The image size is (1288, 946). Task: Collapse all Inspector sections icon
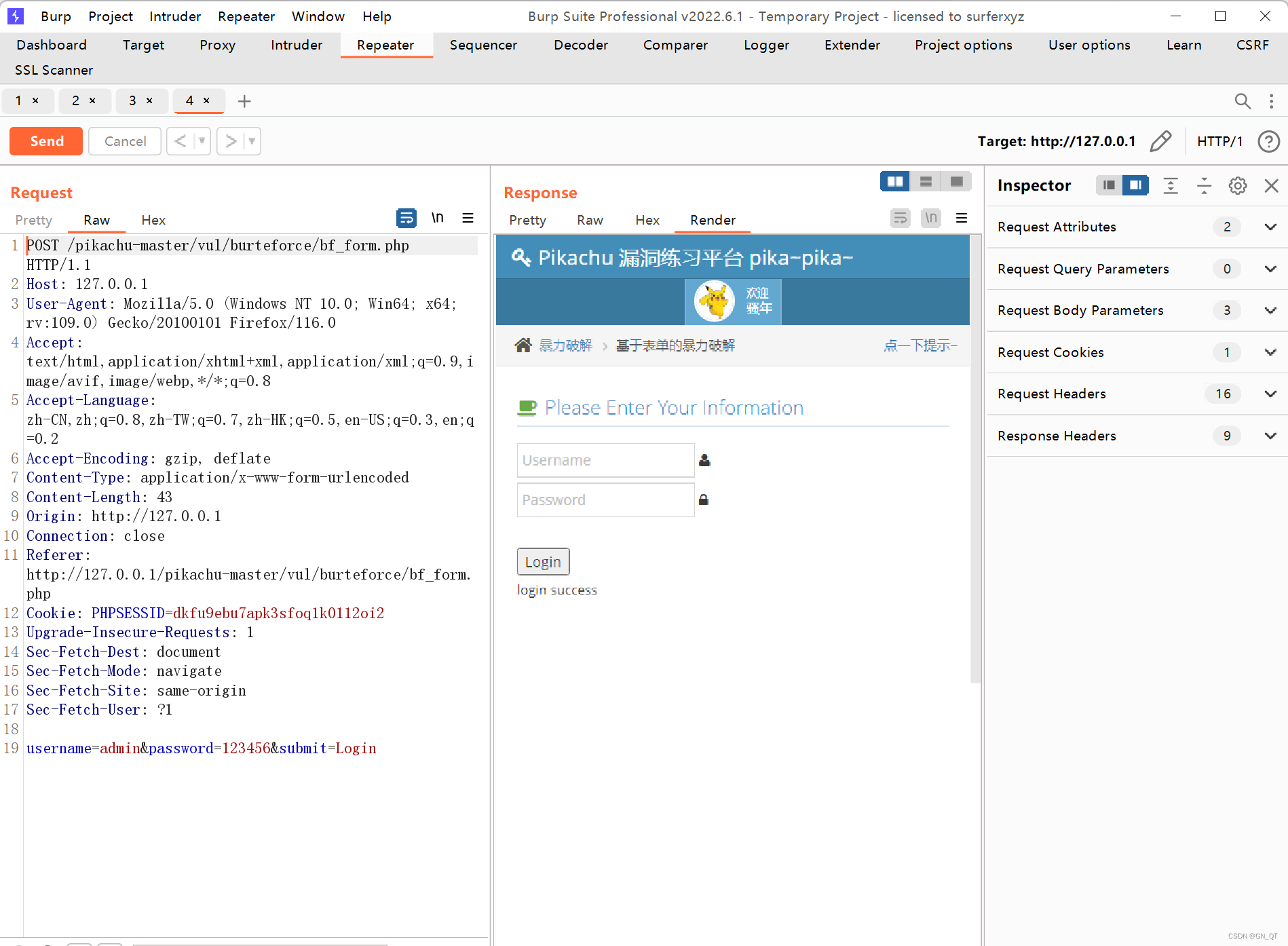pyautogui.click(x=1204, y=185)
